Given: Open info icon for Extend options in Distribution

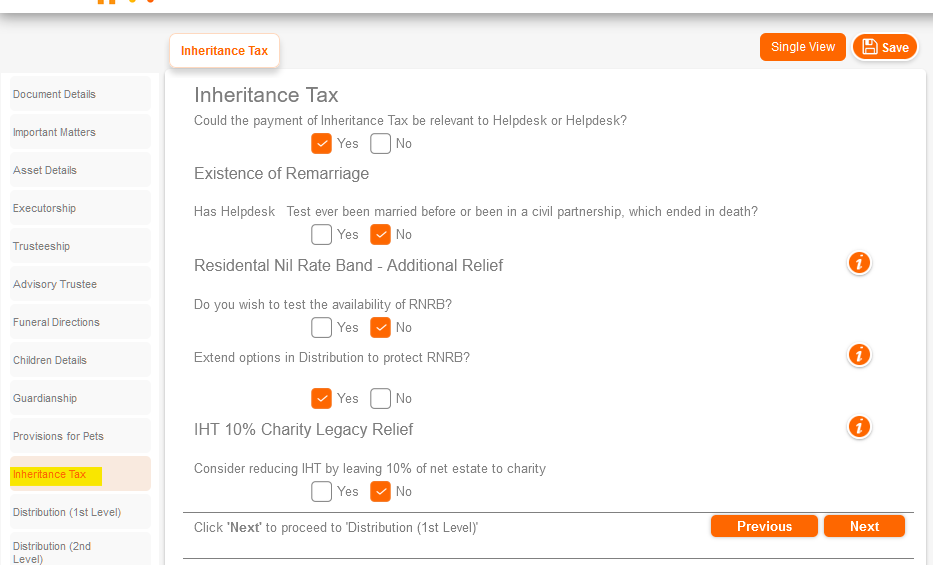Looking at the screenshot, I should (x=858, y=355).
